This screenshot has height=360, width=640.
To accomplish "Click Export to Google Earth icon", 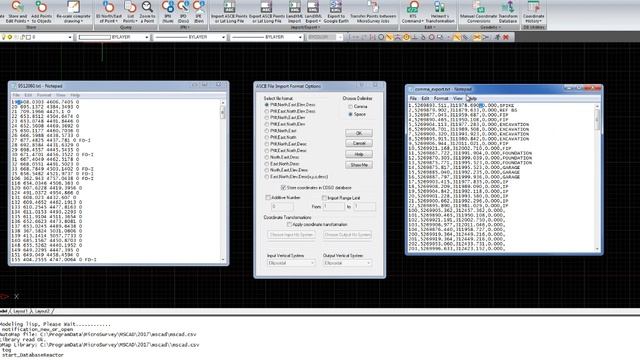I will (336, 12).
